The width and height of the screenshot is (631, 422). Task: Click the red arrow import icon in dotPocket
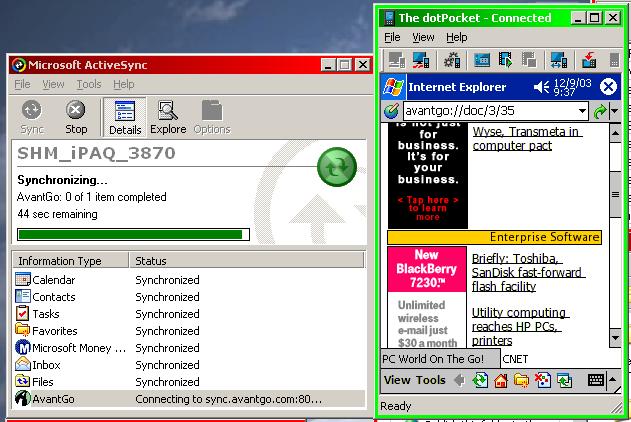tap(589, 60)
